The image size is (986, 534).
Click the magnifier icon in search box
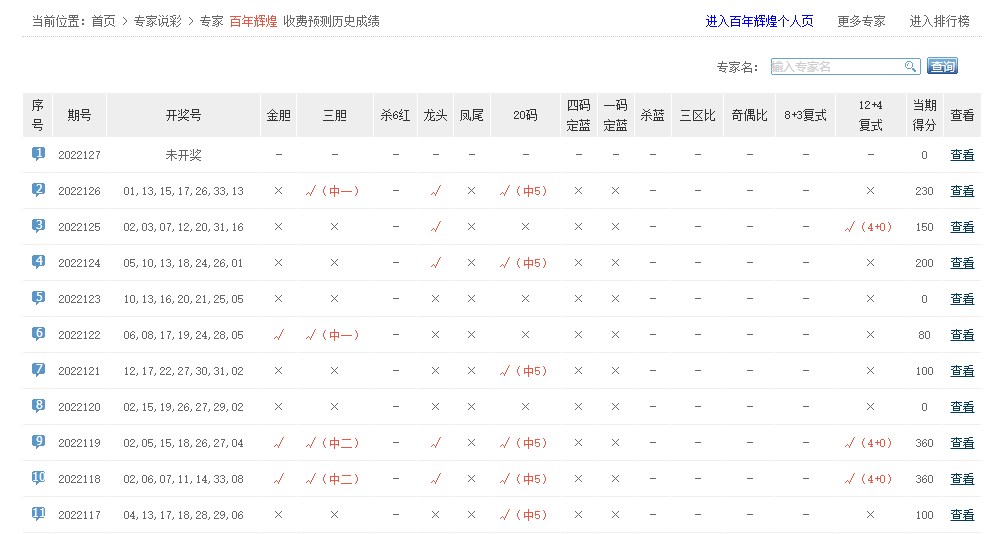click(910, 66)
